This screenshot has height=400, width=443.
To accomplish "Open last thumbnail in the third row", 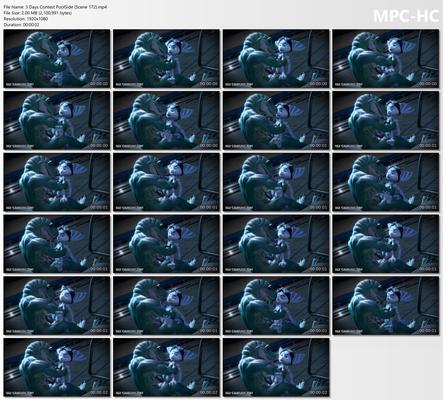I will pyautogui.click(x=386, y=182).
